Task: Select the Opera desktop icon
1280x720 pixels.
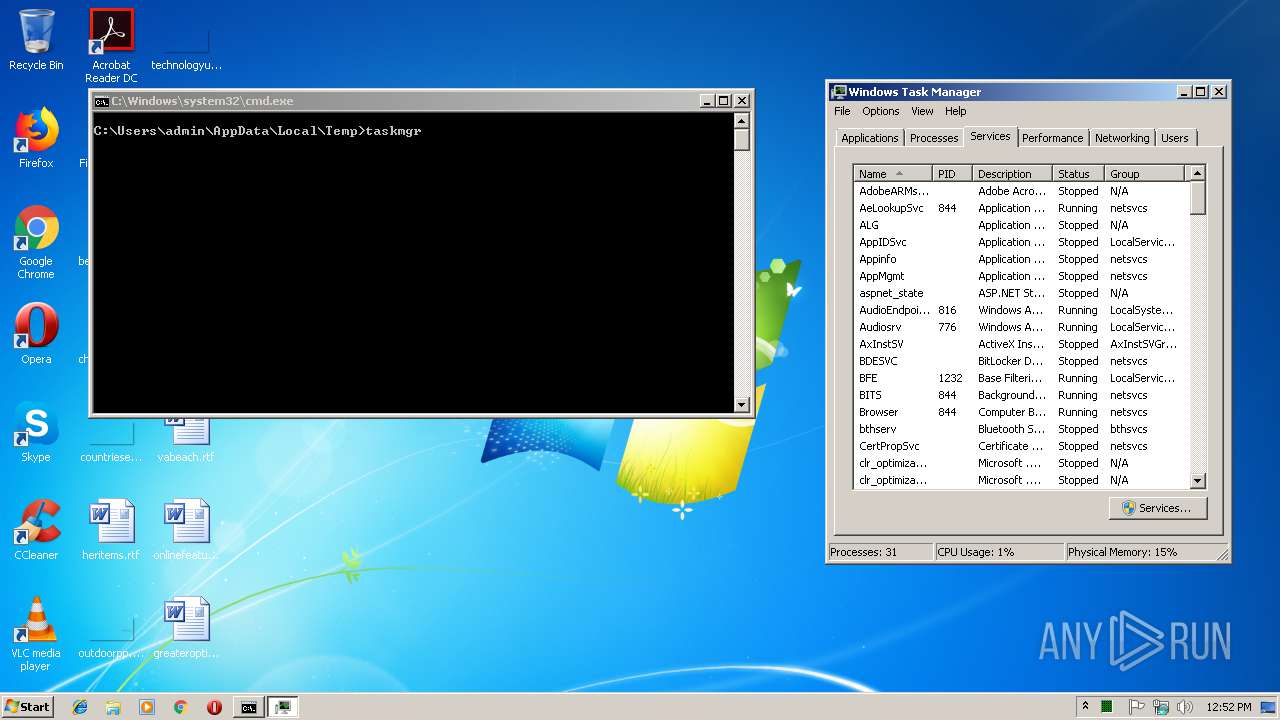Action: pos(36,334)
